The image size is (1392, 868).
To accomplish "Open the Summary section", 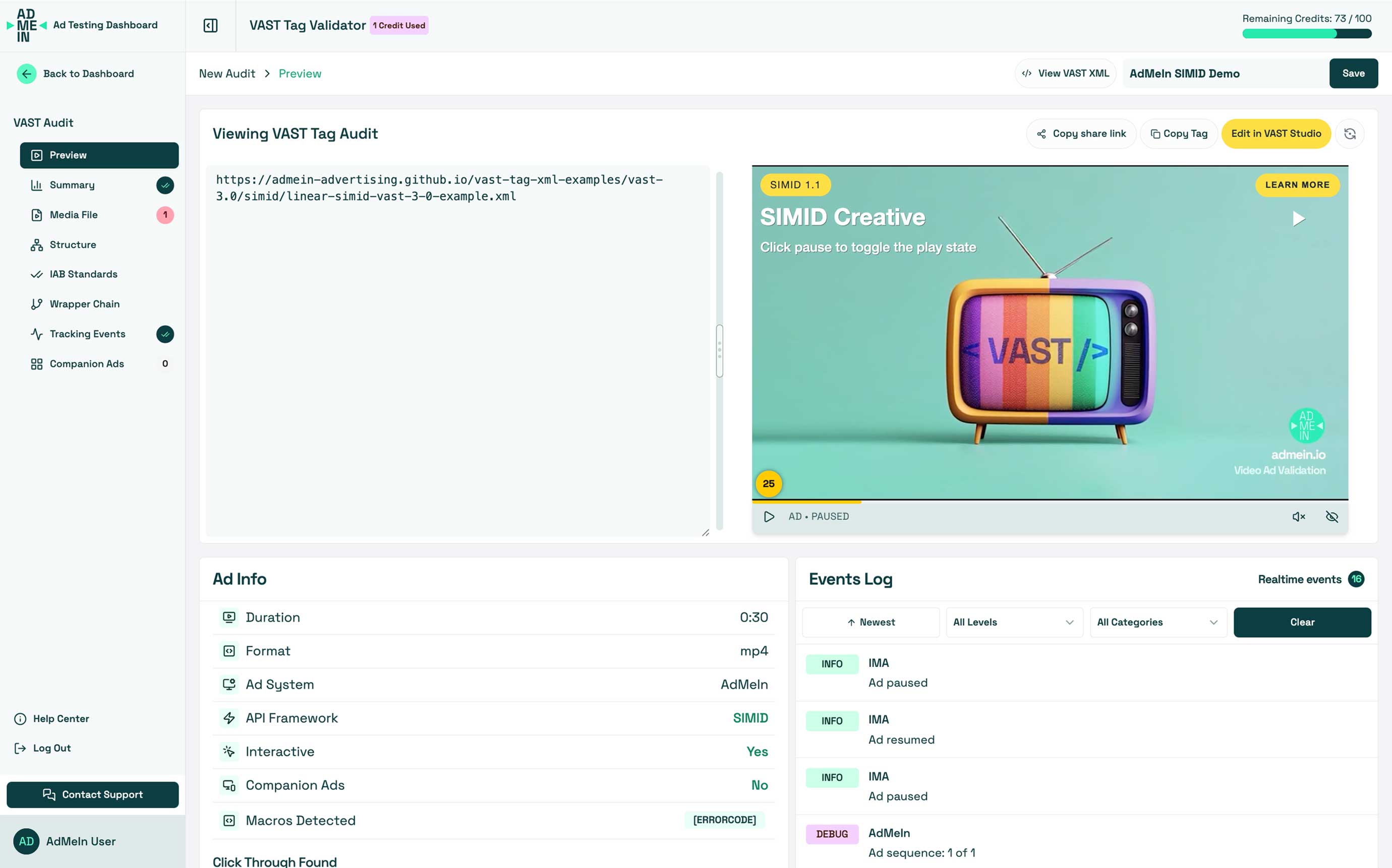I will [99, 185].
